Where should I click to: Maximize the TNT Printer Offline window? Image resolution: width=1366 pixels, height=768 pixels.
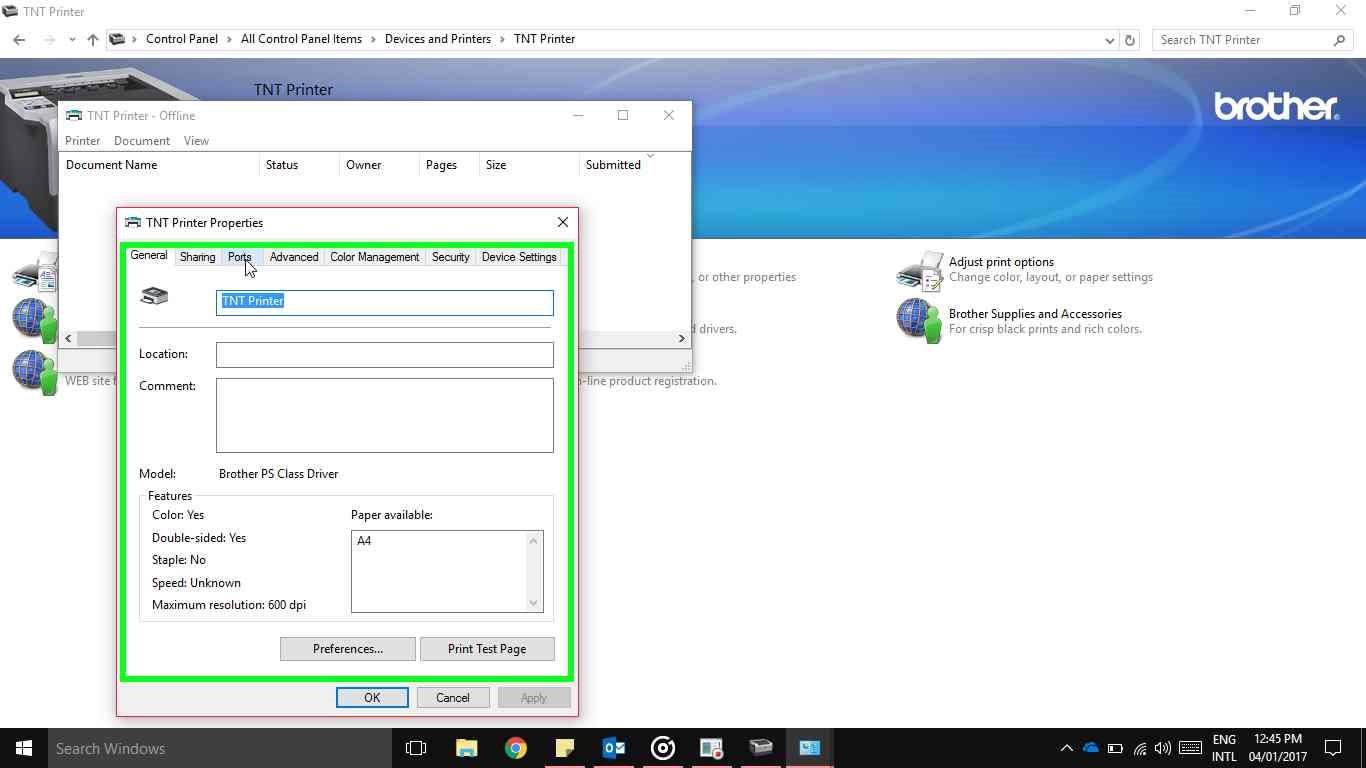[623, 115]
